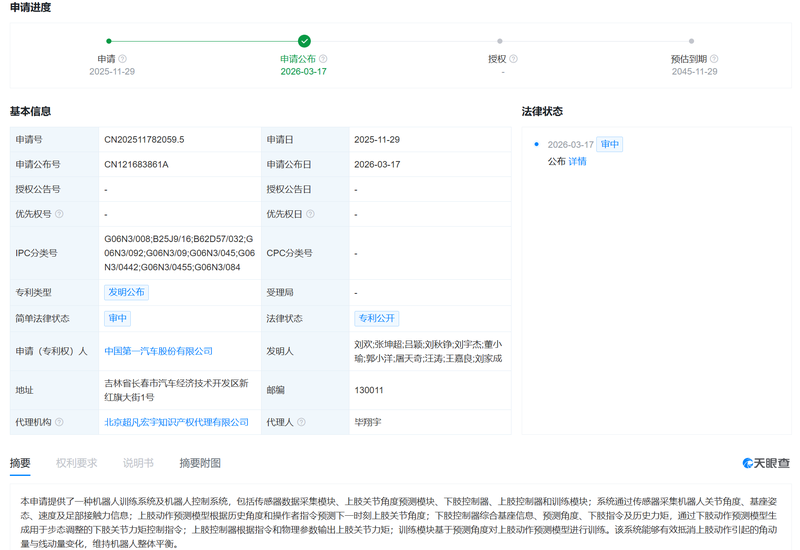Click the 申请公布日 value 2026-03-17 in table
800x550 pixels.
point(377,164)
